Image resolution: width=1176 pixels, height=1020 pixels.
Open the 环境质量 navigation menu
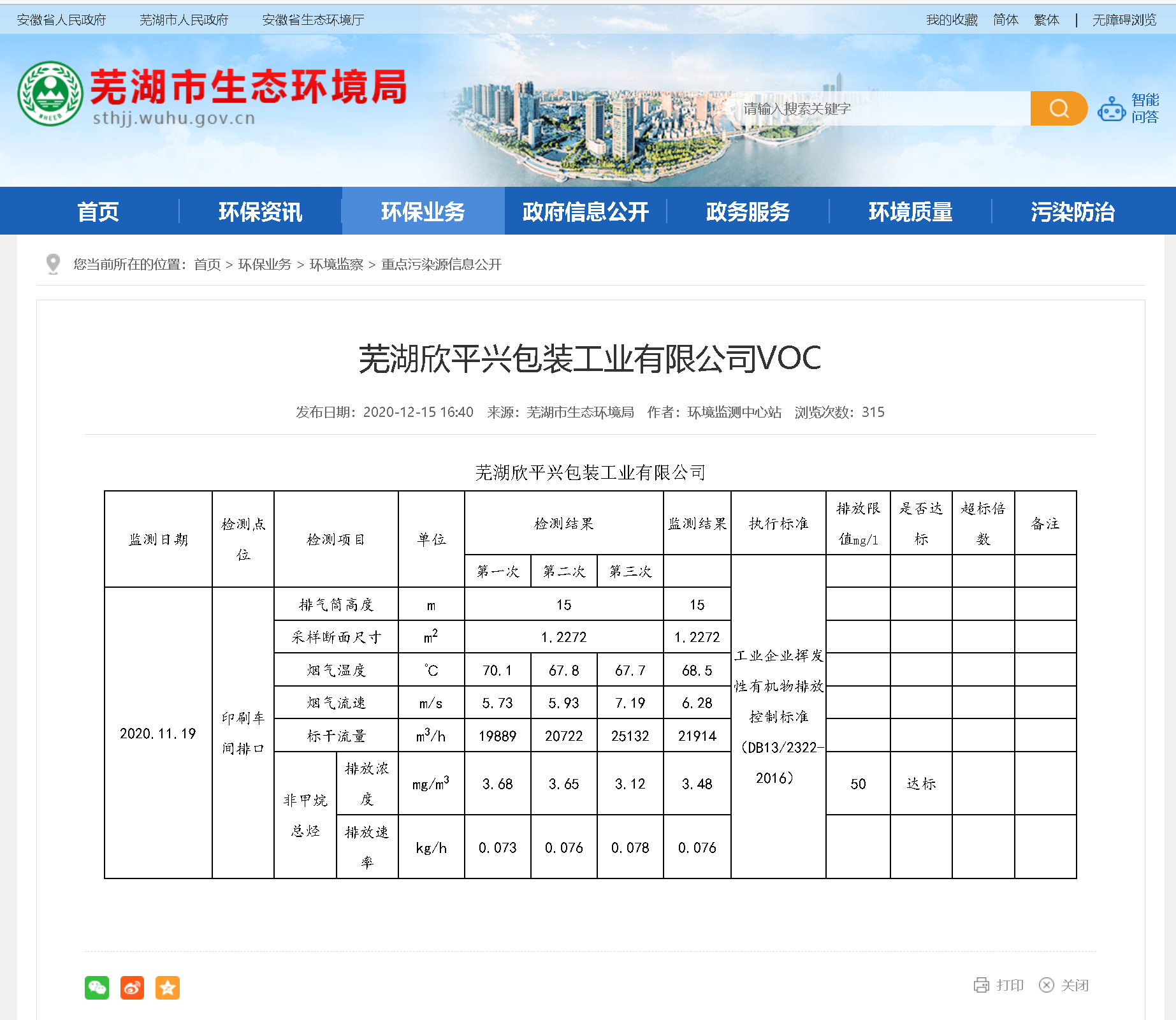click(x=910, y=211)
